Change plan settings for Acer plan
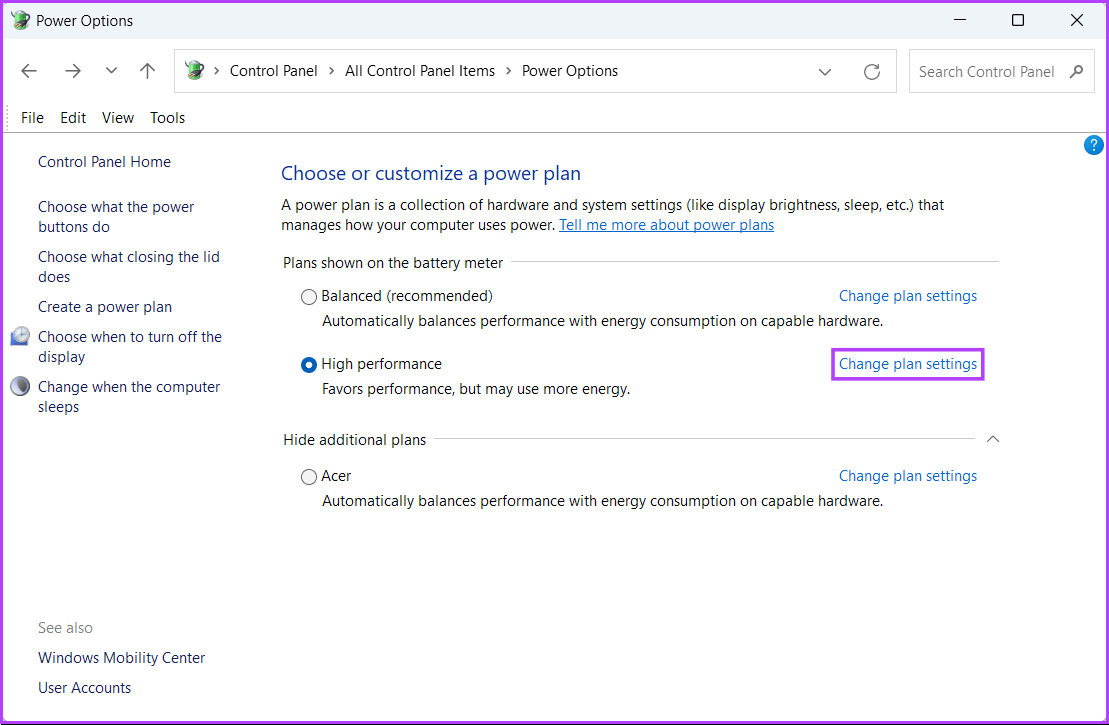Screen dimensions: 1109x725 (x=907, y=476)
